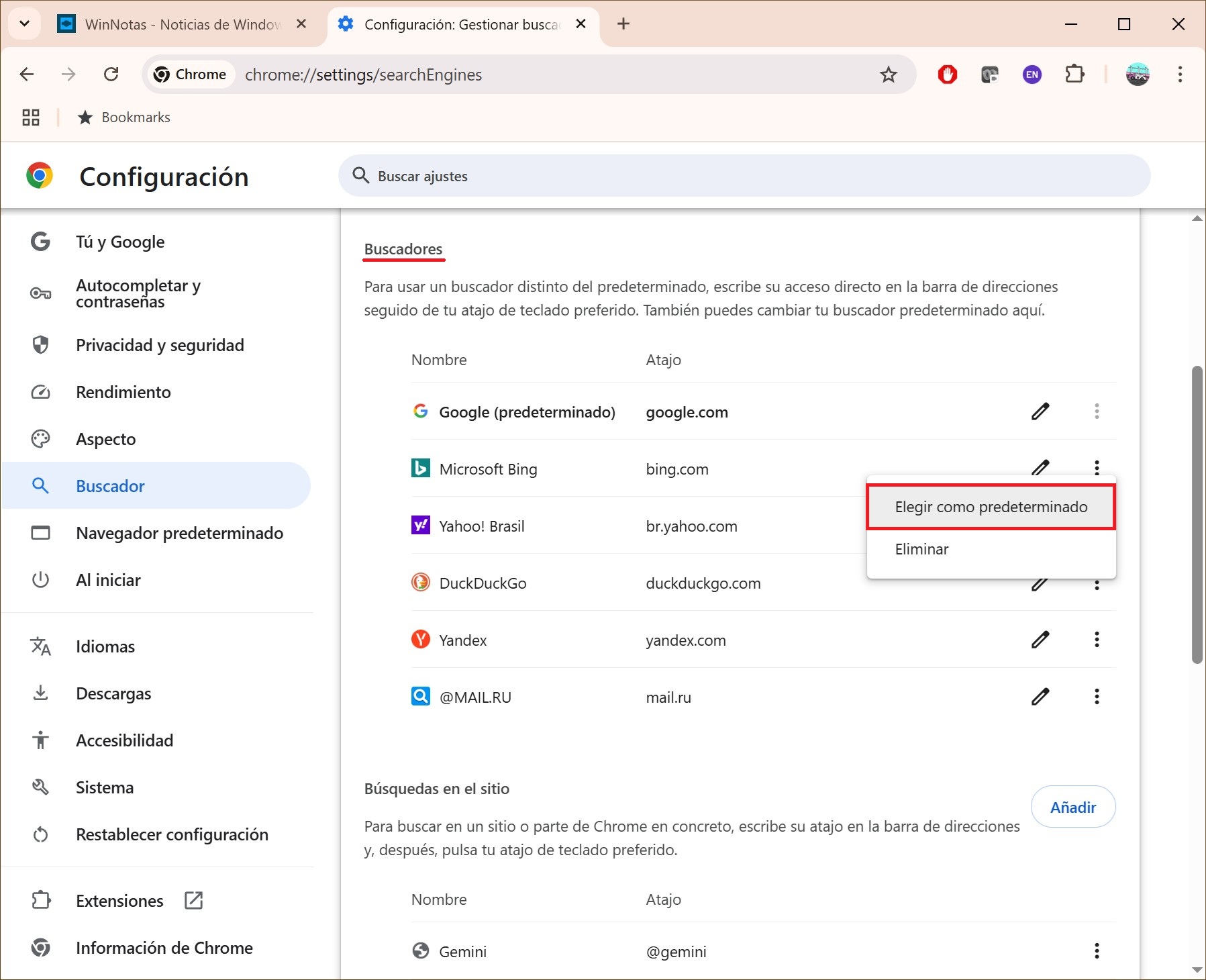Open the Bookmarks folder in bookmarks bar
This screenshot has height=980, width=1206.
[x=124, y=117]
